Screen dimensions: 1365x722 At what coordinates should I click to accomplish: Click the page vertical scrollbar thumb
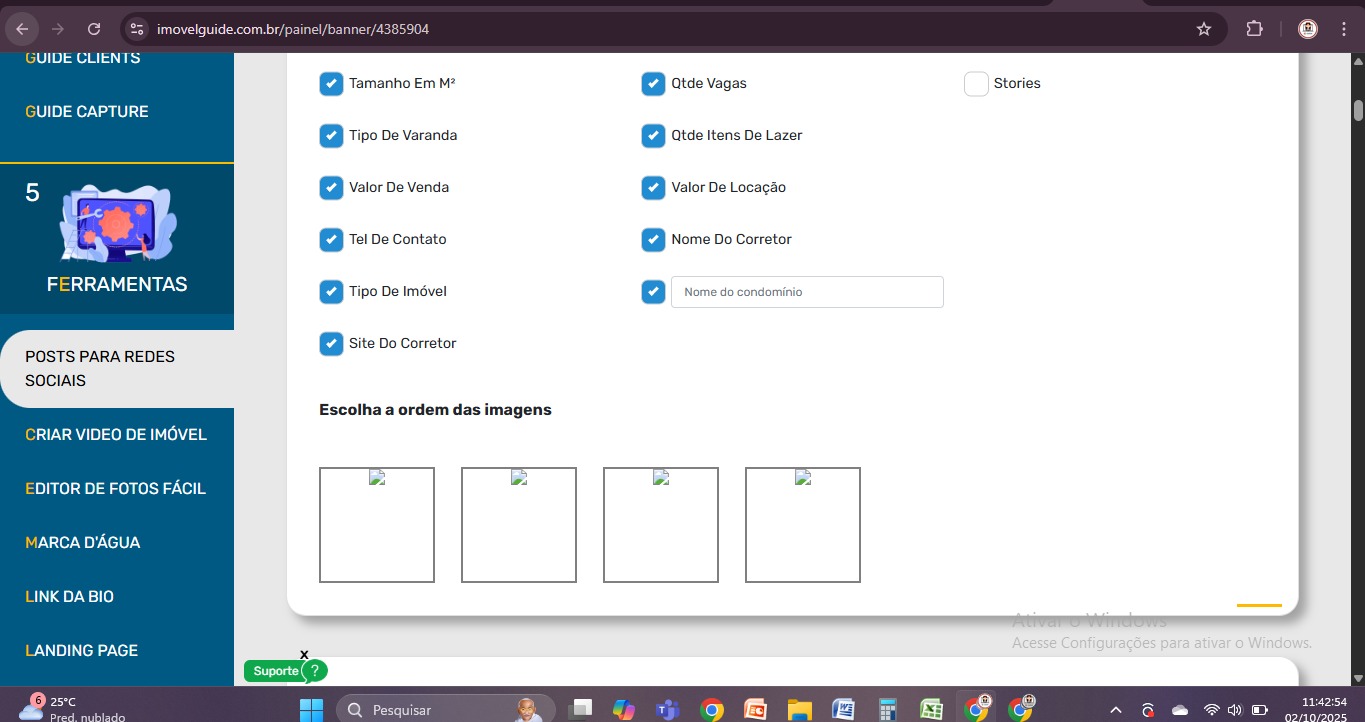pyautogui.click(x=1358, y=110)
